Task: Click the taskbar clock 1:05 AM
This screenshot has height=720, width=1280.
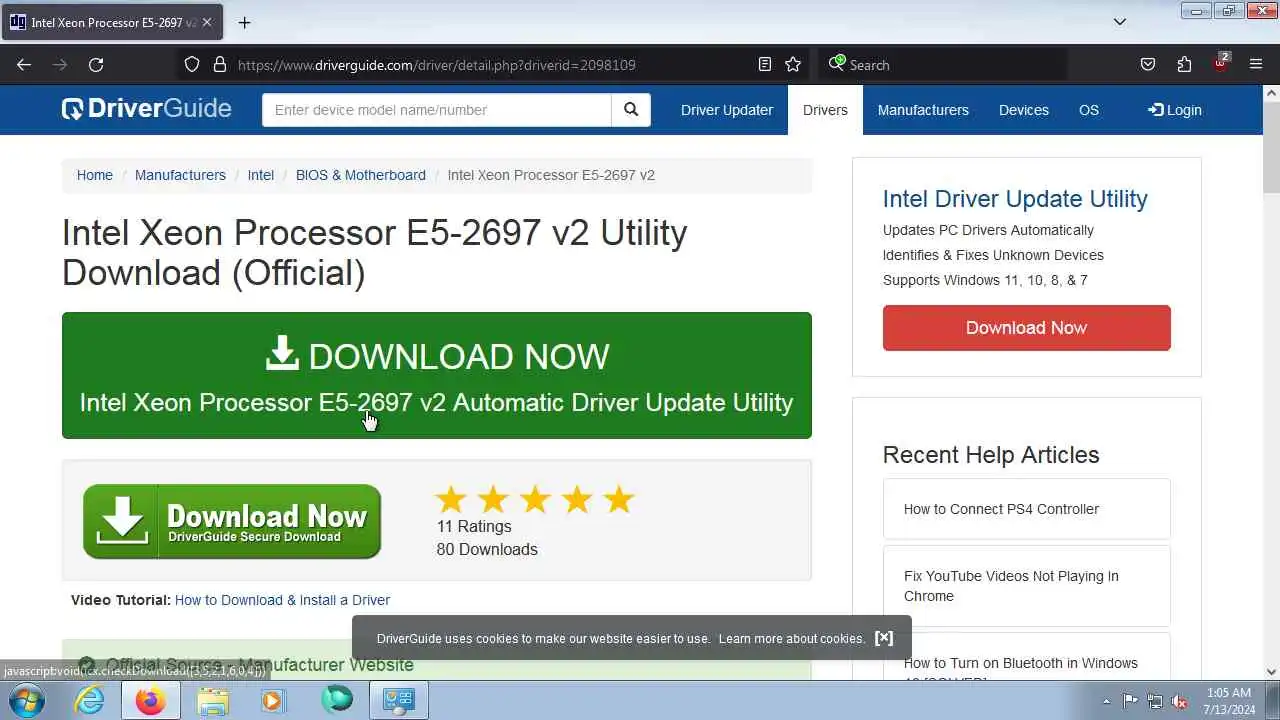Action: 1229,701
